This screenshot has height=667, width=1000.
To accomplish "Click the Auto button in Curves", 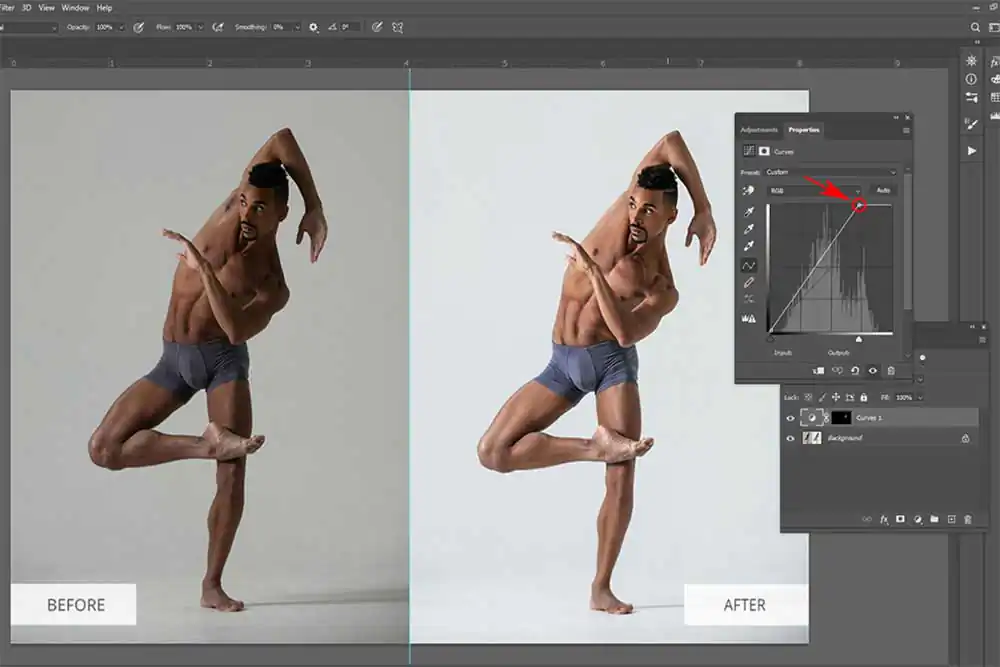I will (884, 190).
